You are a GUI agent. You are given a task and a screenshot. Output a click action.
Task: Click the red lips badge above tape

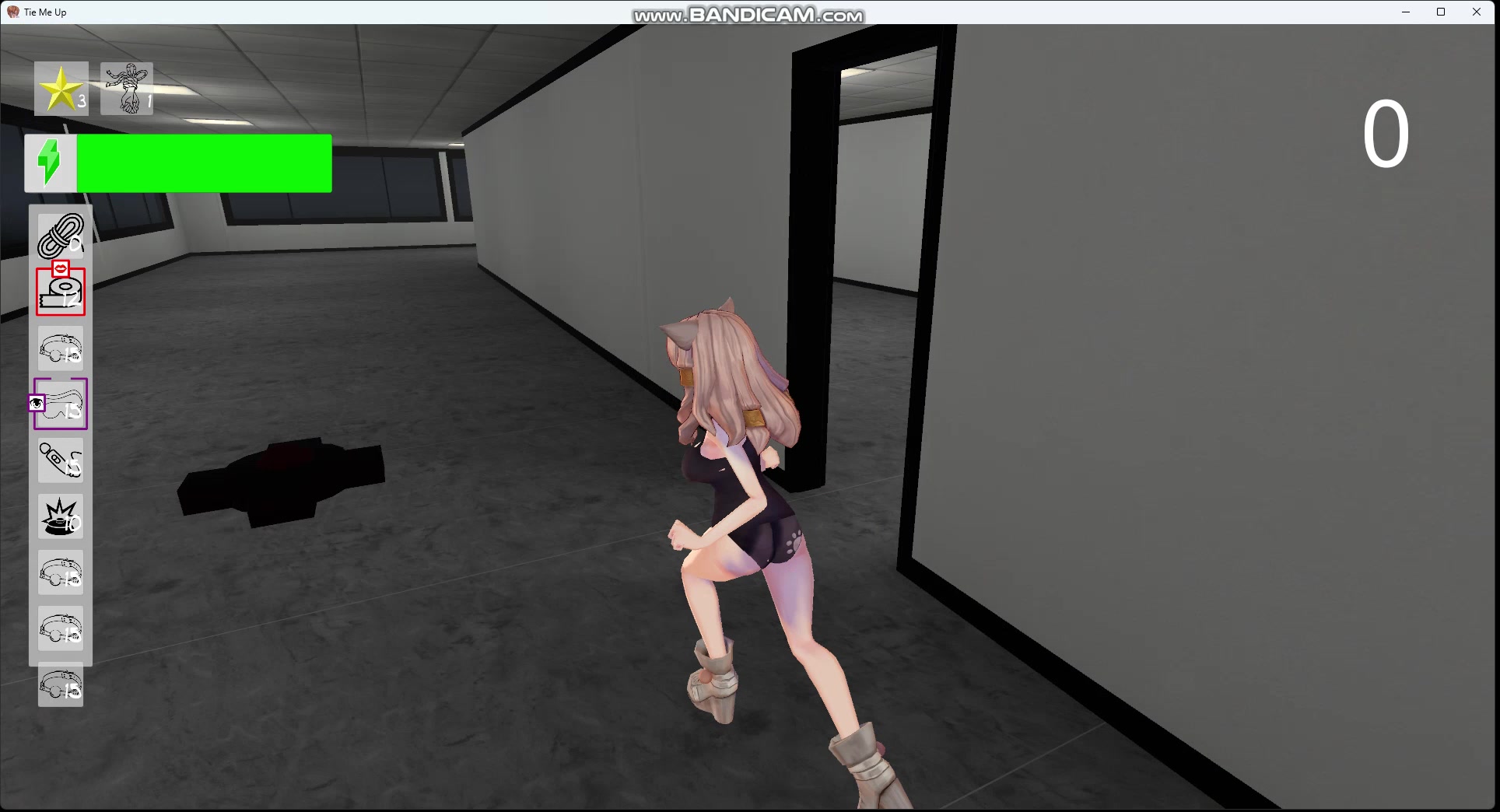pyautogui.click(x=61, y=268)
